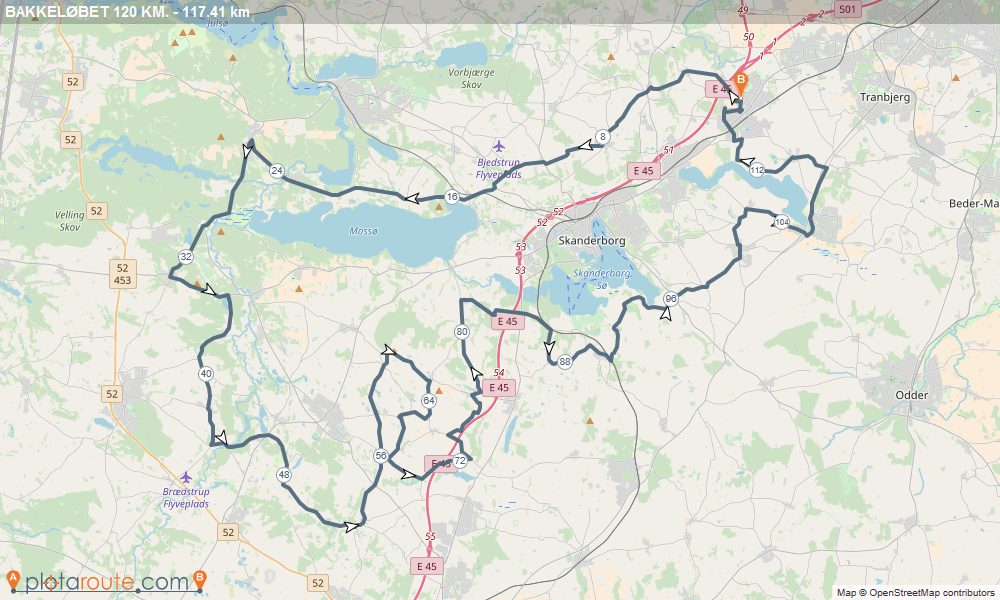The image size is (1000, 600).
Task: Open the OpenStreetMap contributors attribution link
Action: click(x=932, y=592)
